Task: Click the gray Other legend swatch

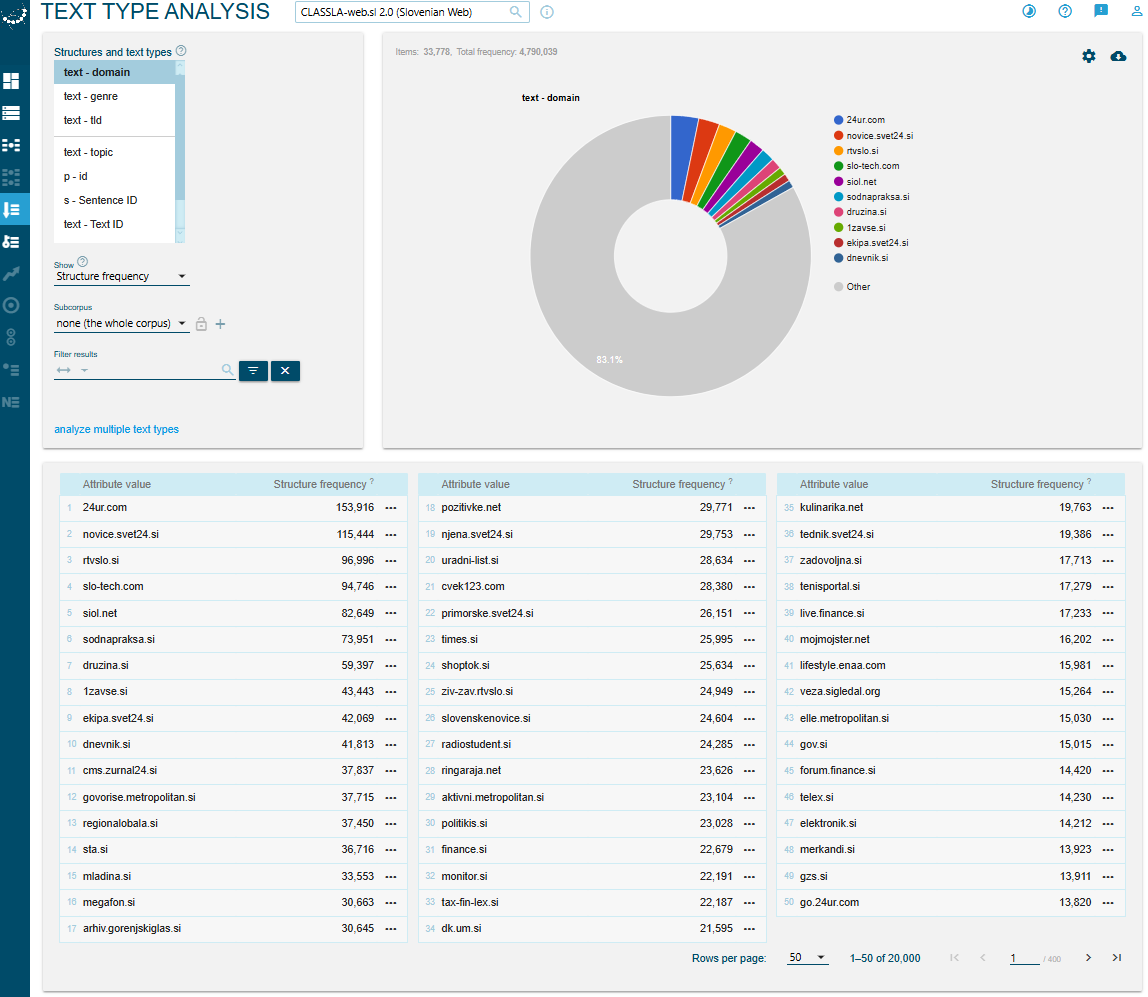Action: coord(838,287)
